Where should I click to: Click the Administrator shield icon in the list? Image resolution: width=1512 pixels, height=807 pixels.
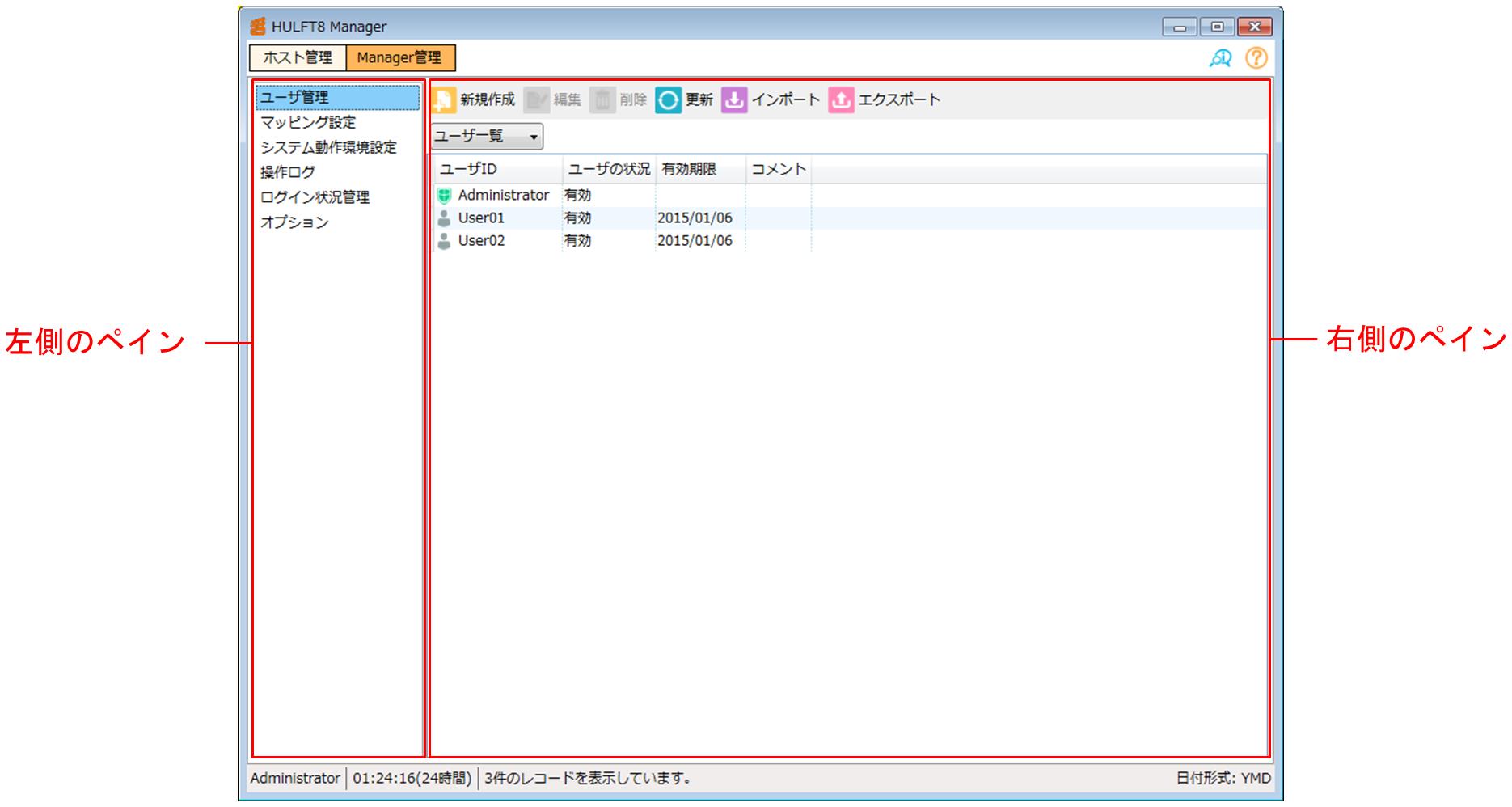(444, 196)
